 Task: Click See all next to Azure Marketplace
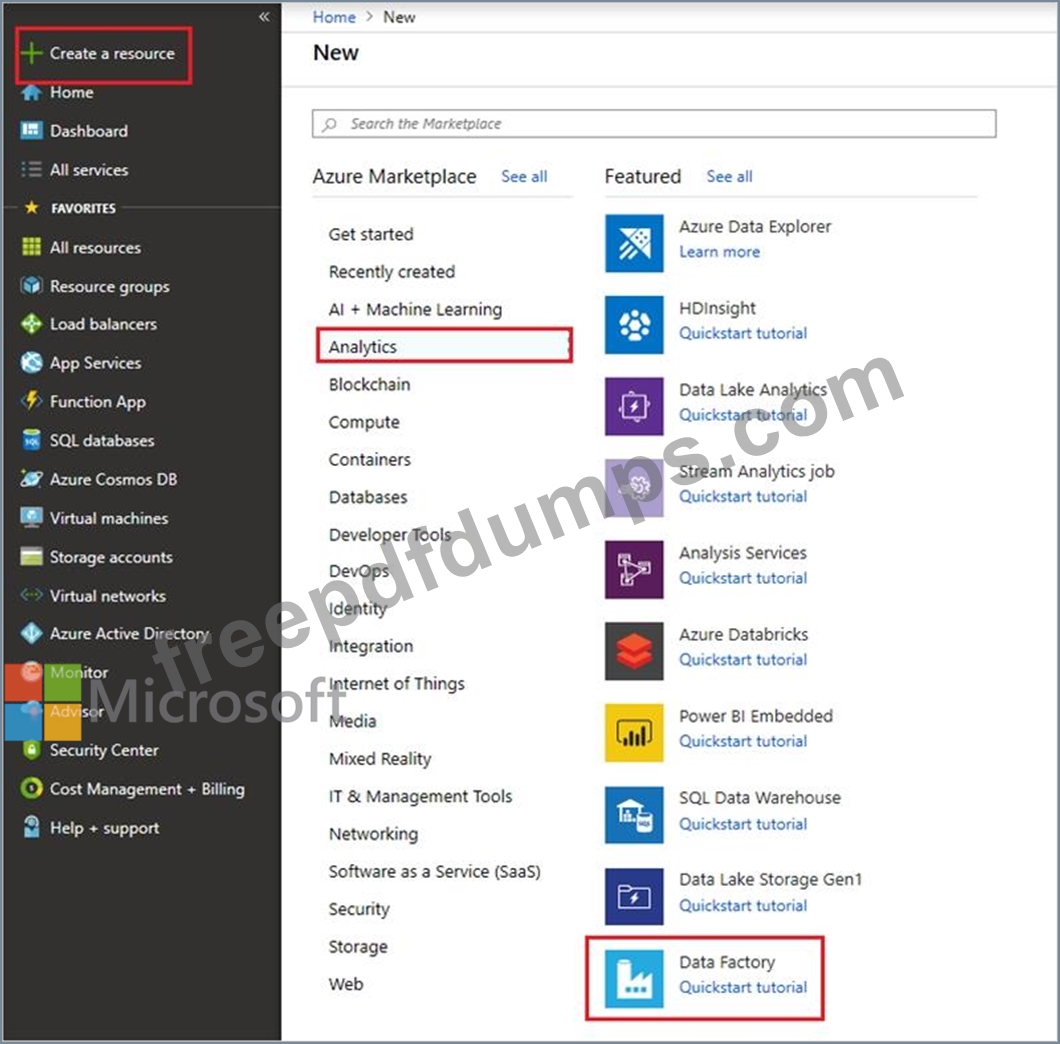tap(524, 176)
